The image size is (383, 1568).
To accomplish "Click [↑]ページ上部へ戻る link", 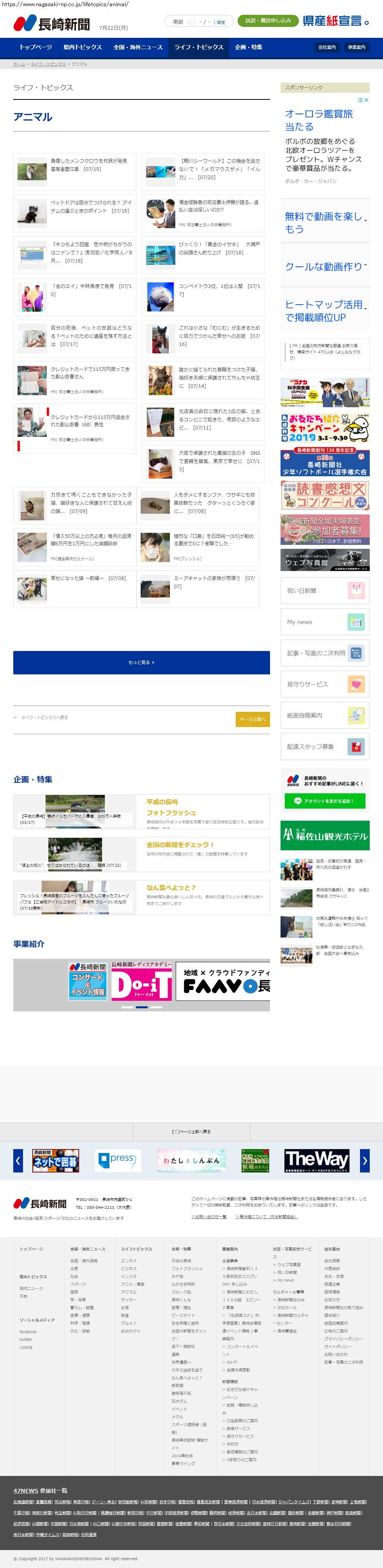I will [192, 1132].
